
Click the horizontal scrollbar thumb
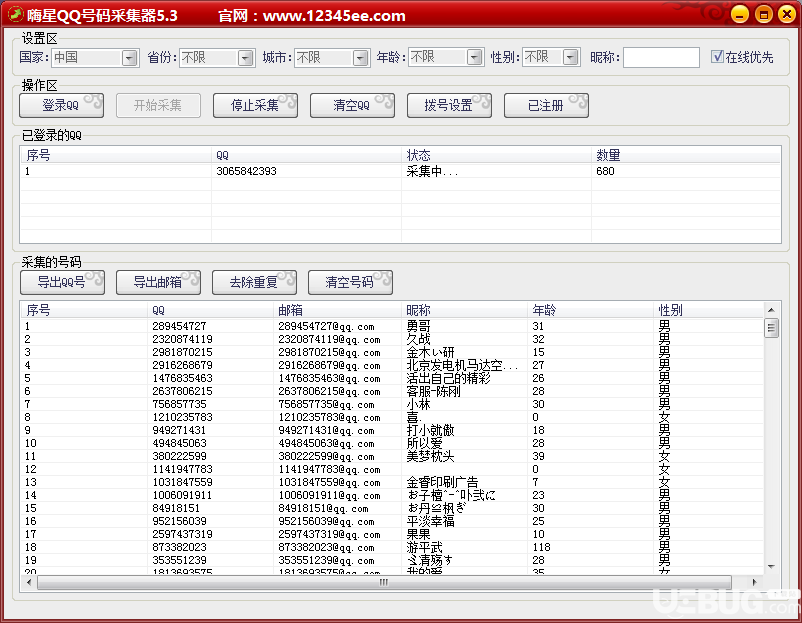point(384,582)
